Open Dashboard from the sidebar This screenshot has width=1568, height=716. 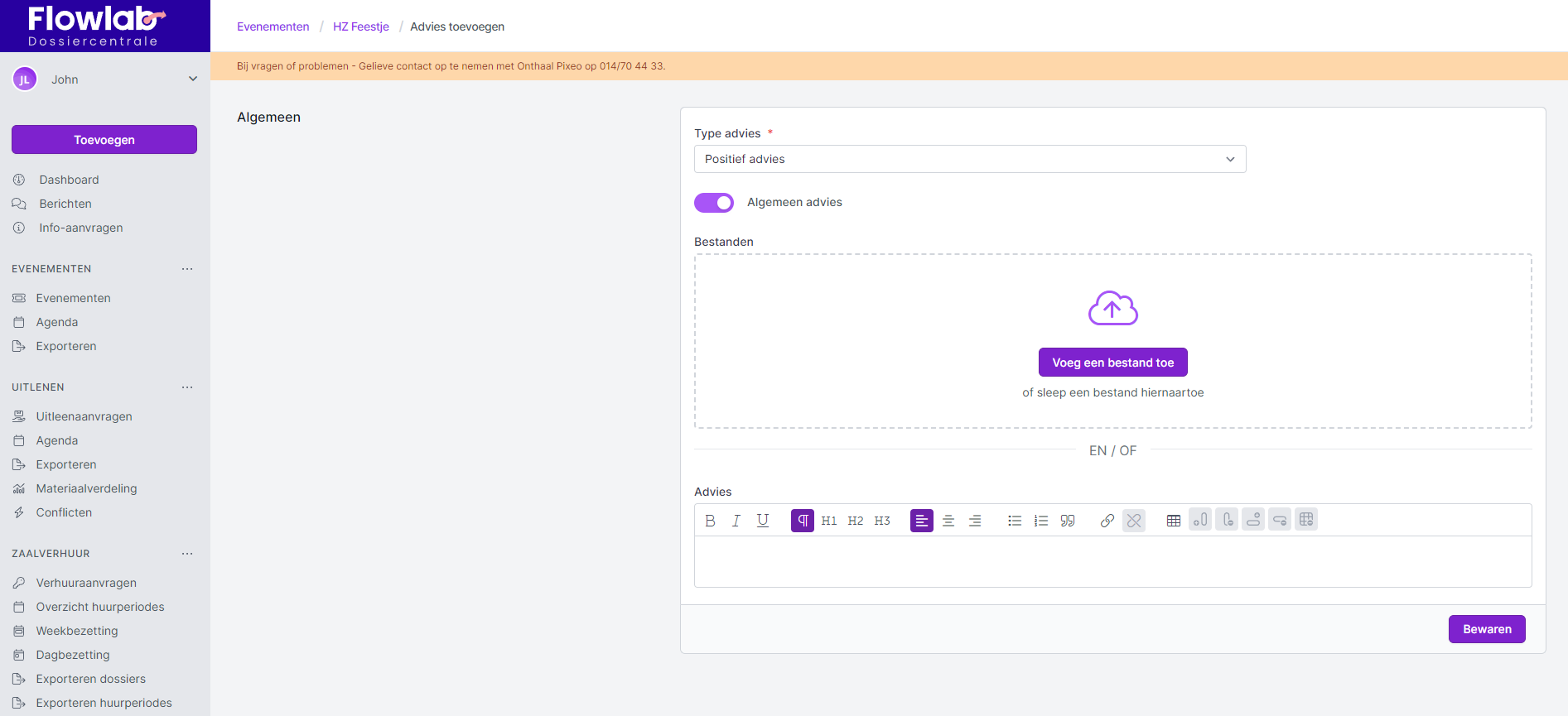[x=69, y=180]
